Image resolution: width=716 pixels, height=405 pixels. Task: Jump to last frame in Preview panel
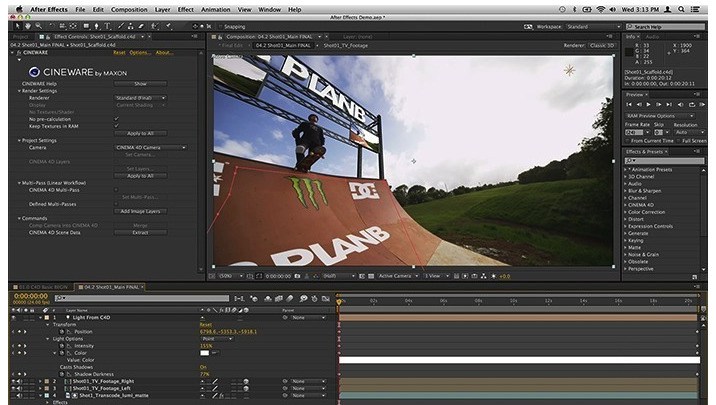click(669, 105)
